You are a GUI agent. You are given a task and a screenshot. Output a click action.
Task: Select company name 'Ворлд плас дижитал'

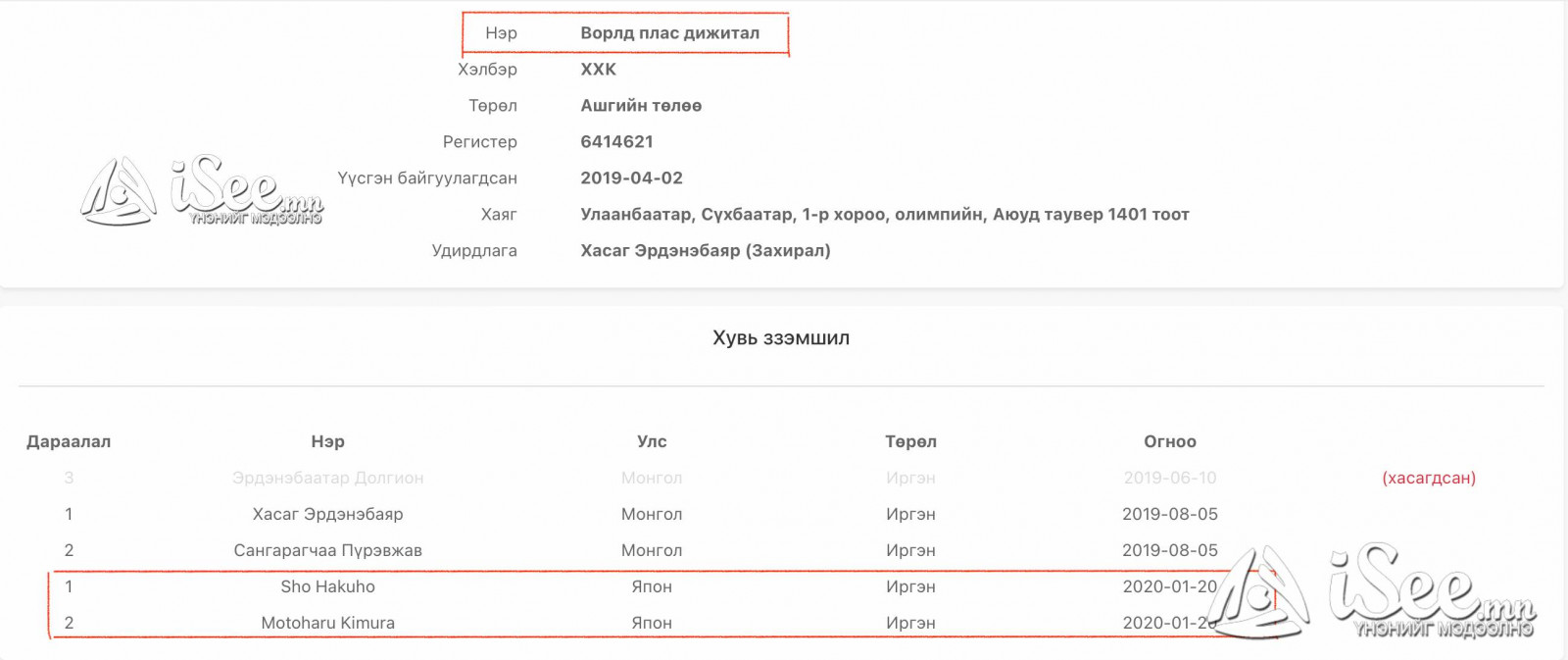[x=669, y=33]
